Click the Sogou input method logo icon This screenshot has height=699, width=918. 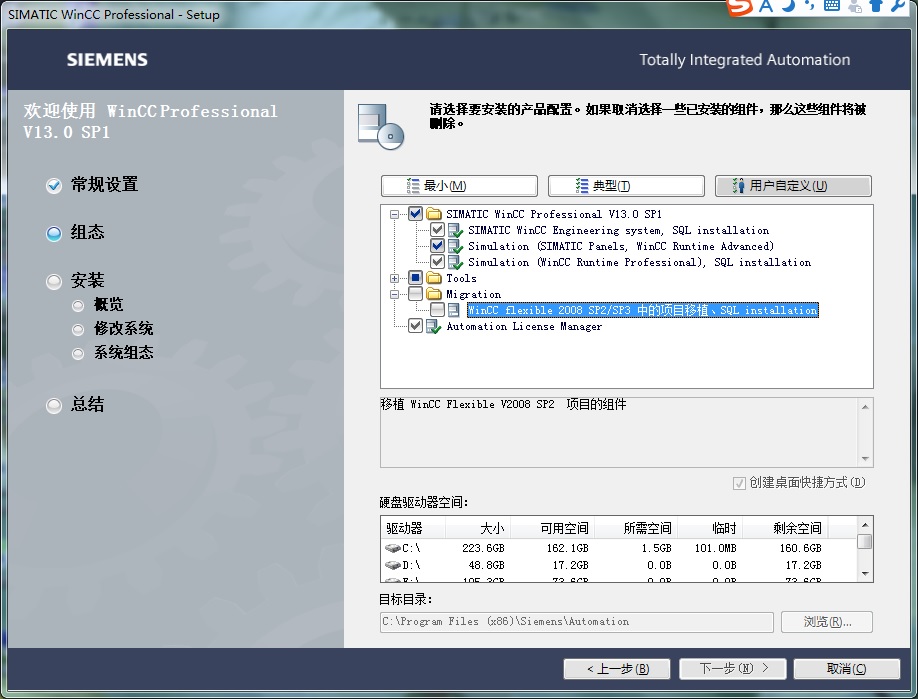click(x=739, y=7)
